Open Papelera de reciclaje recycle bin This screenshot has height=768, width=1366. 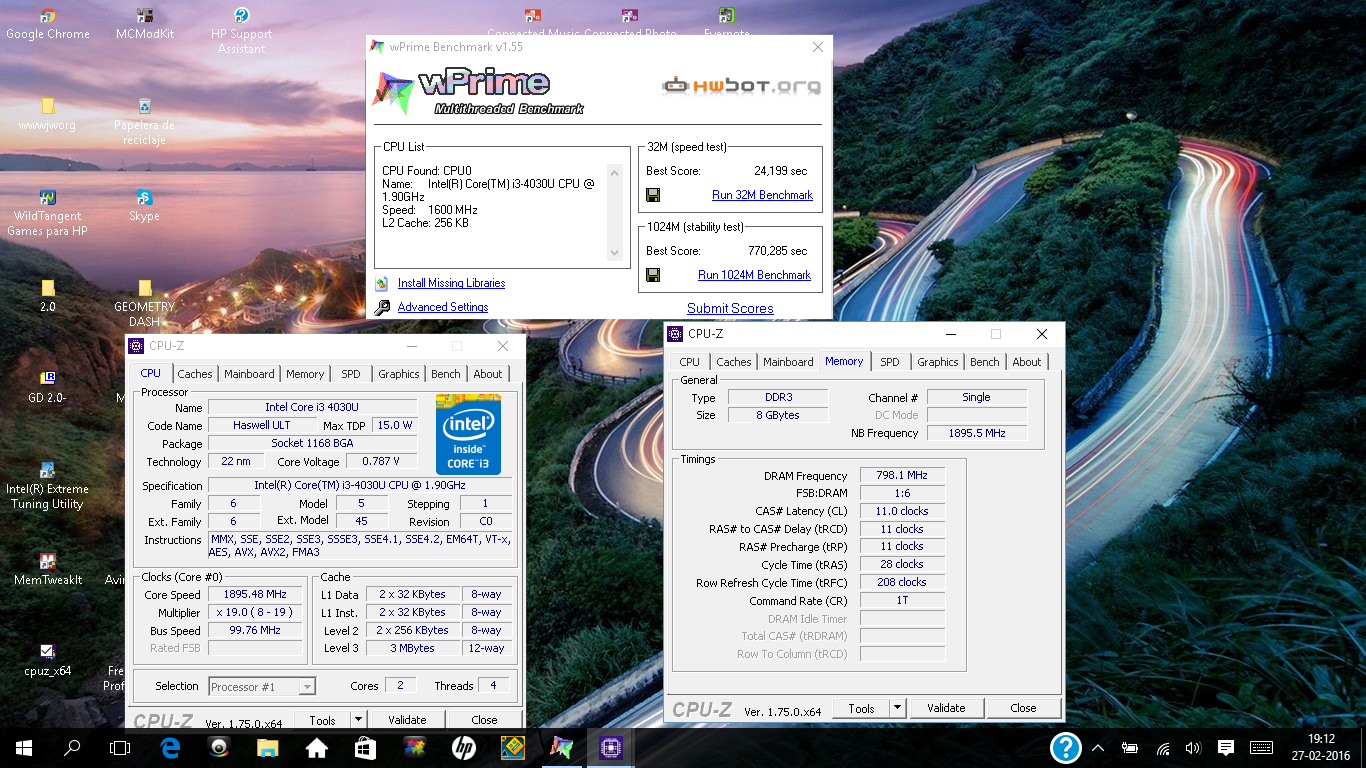(145, 122)
